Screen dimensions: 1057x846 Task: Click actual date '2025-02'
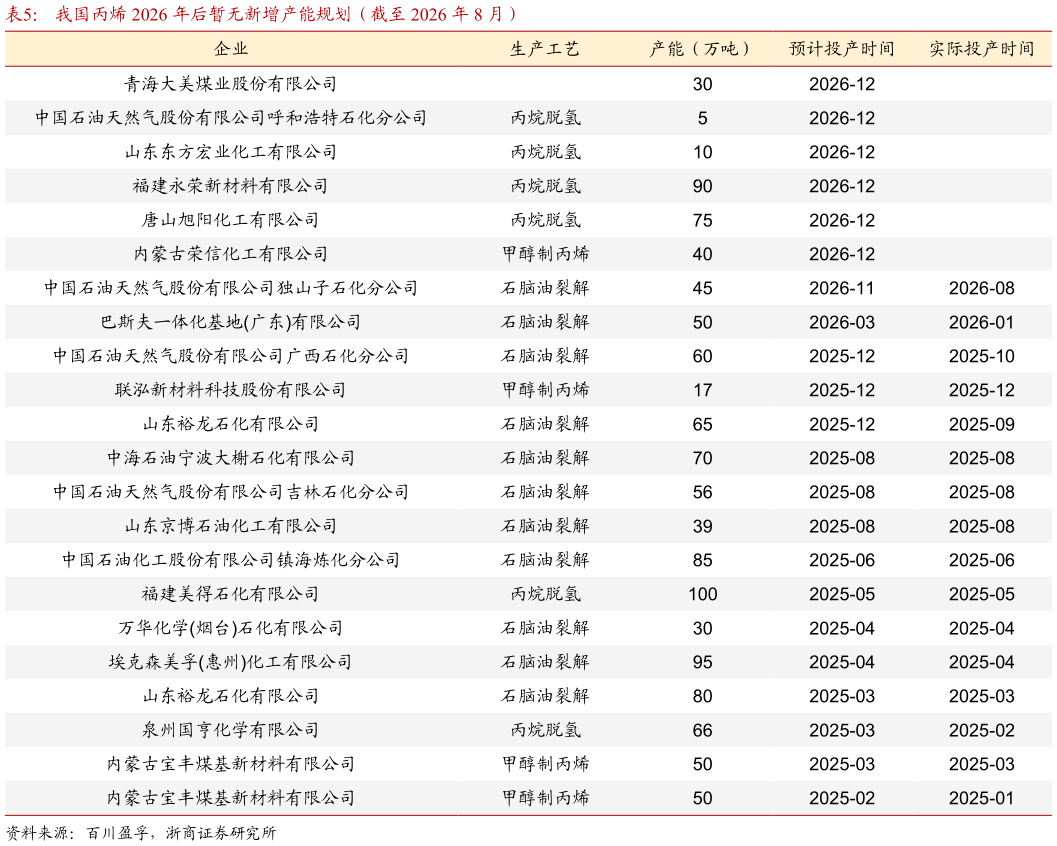[x=982, y=730]
